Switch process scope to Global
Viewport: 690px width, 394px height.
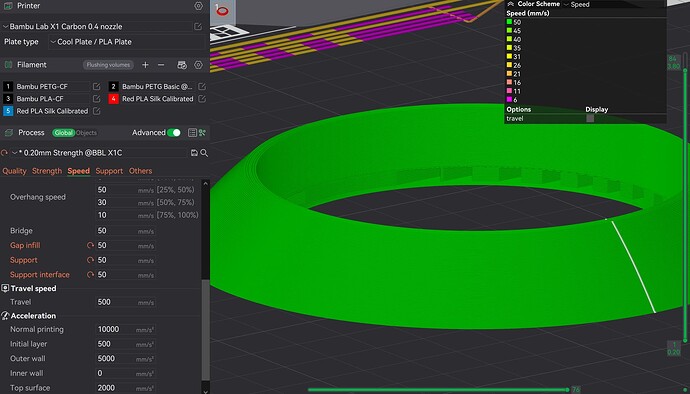(x=64, y=133)
